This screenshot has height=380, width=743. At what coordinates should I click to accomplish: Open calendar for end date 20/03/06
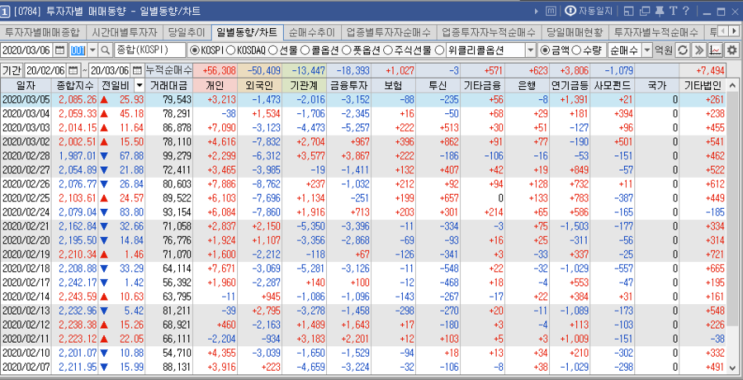pos(137,71)
